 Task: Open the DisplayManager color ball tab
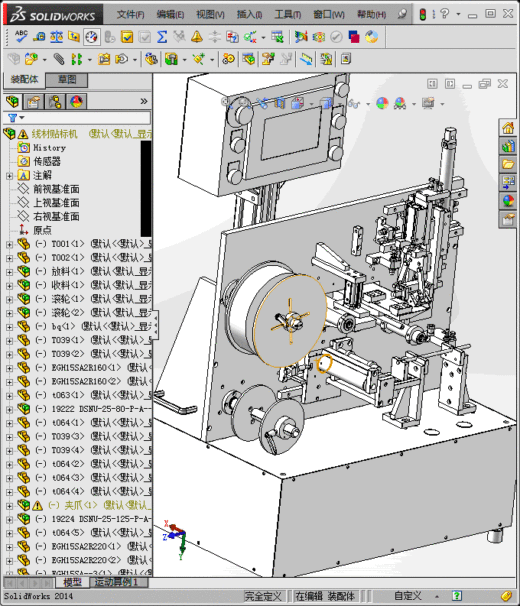pos(76,102)
